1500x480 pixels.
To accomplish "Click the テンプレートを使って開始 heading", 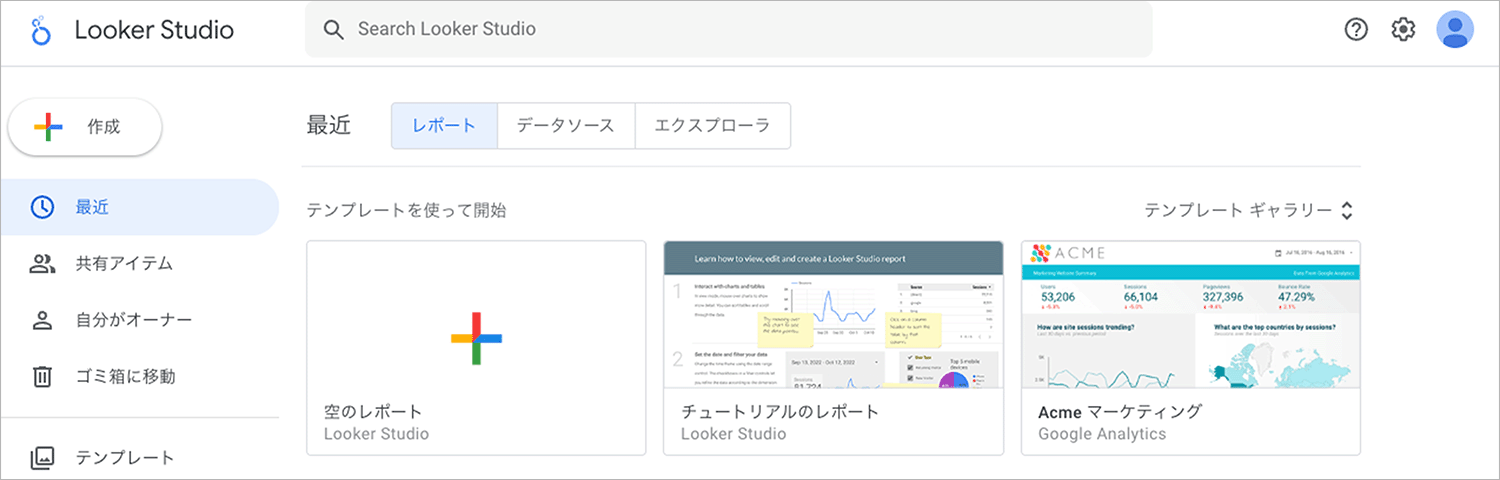I will [406, 211].
